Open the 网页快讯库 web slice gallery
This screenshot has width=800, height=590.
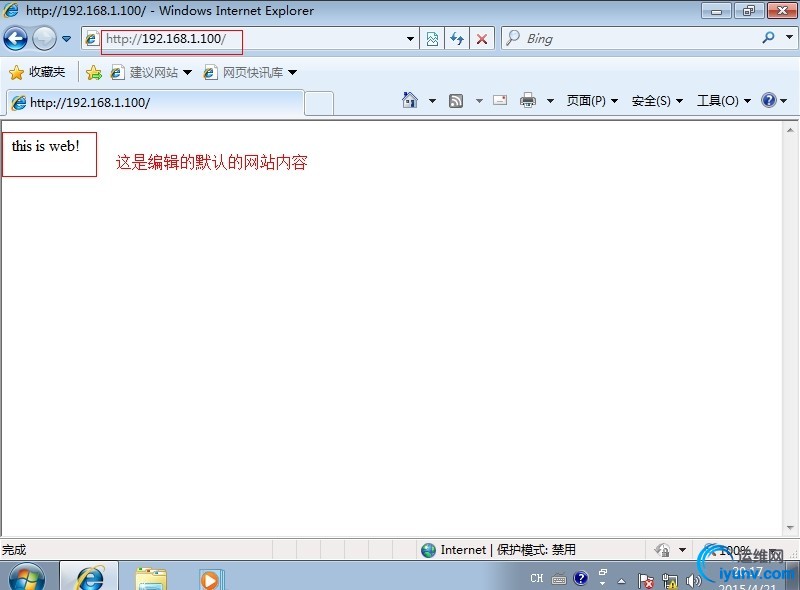244,72
